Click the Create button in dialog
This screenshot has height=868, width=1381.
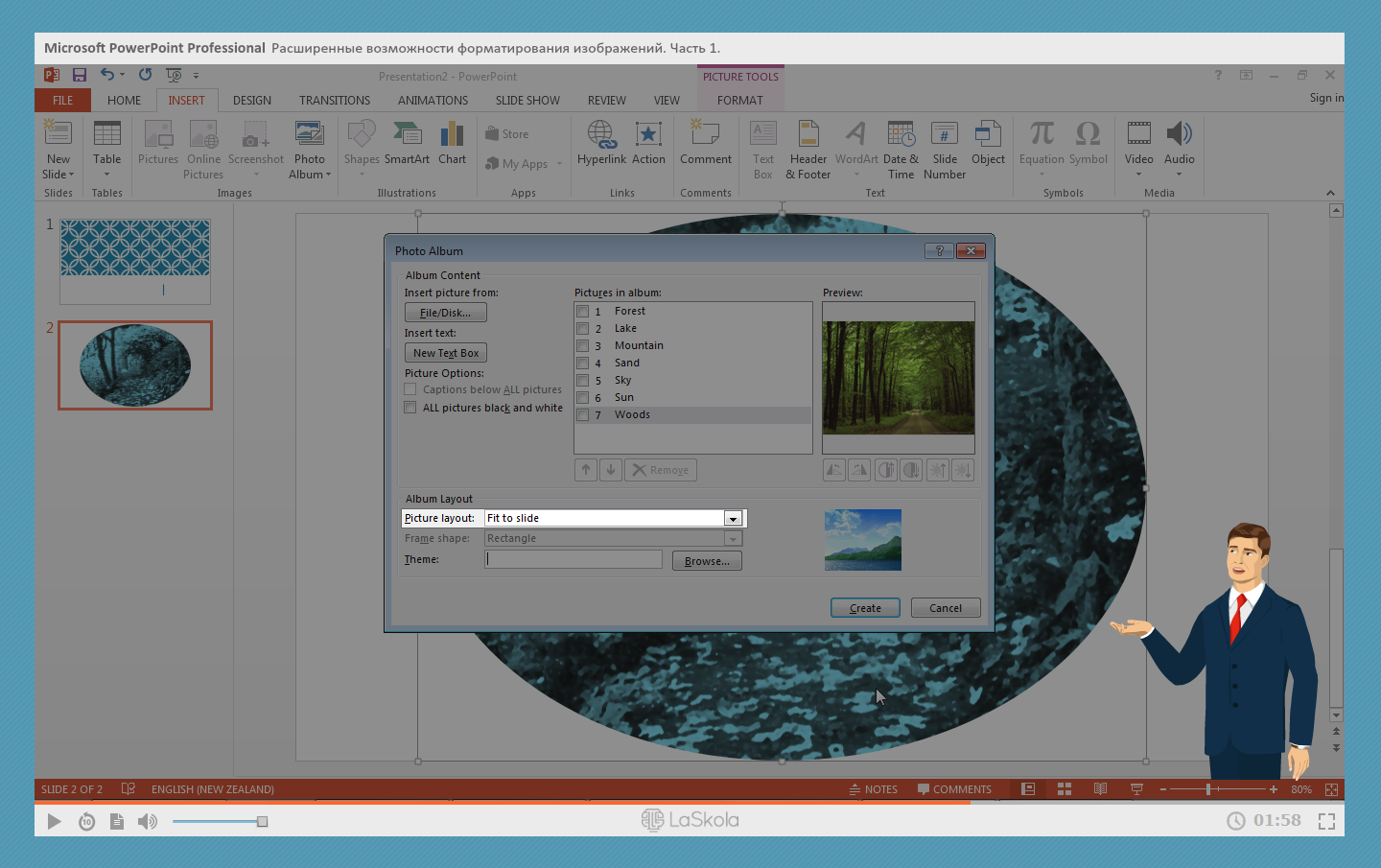pyautogui.click(x=864, y=608)
